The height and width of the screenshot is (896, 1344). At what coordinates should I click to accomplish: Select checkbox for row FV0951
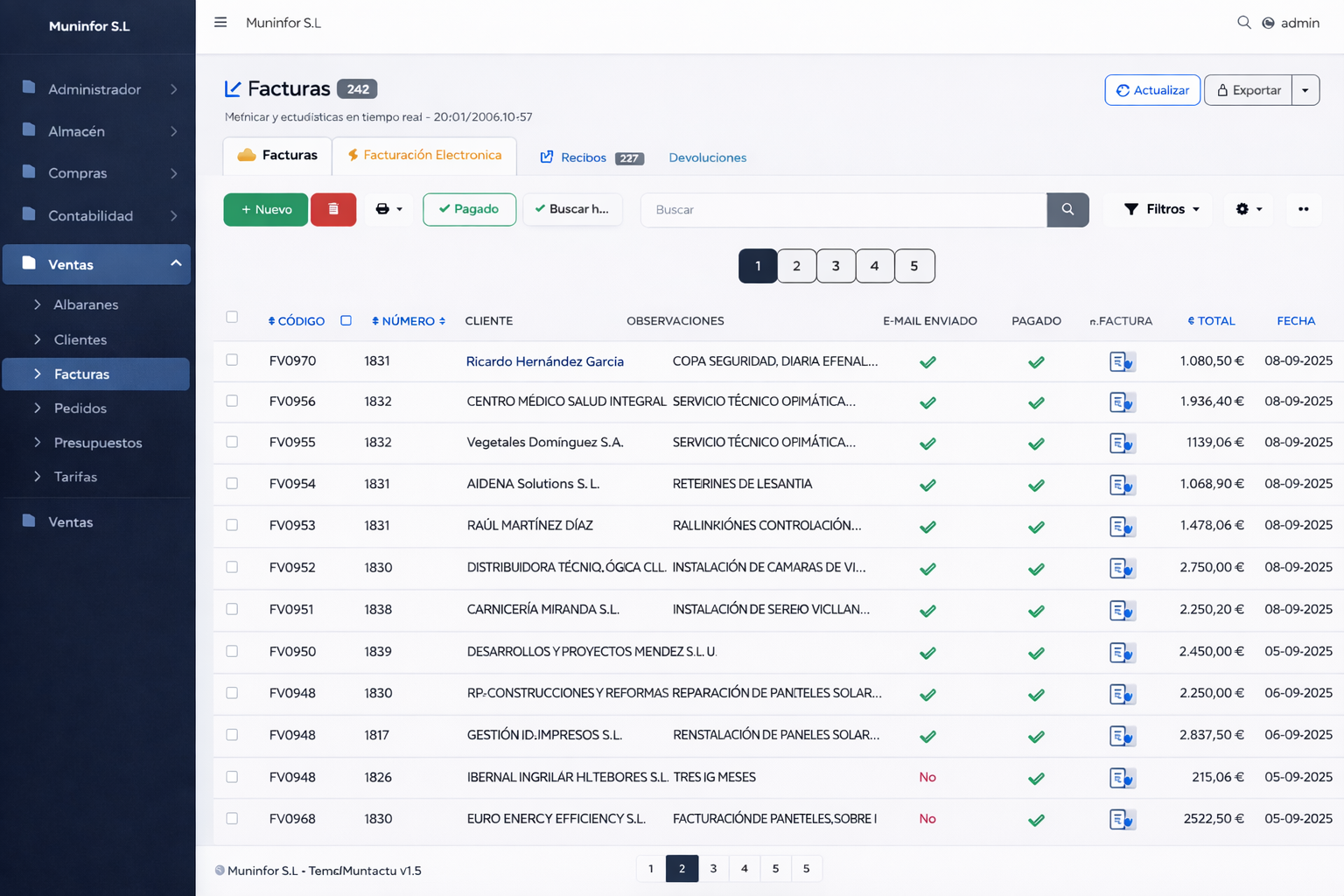coord(232,609)
